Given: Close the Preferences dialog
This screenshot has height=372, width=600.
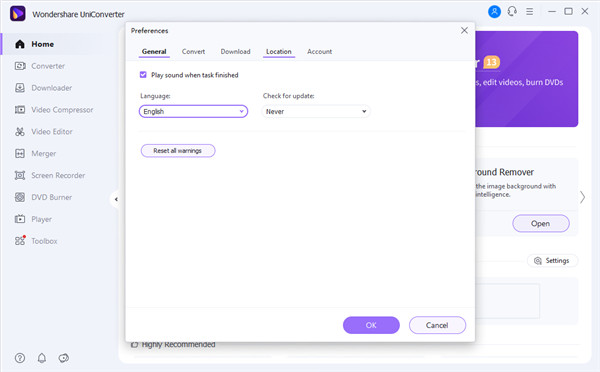Looking at the screenshot, I should [464, 30].
